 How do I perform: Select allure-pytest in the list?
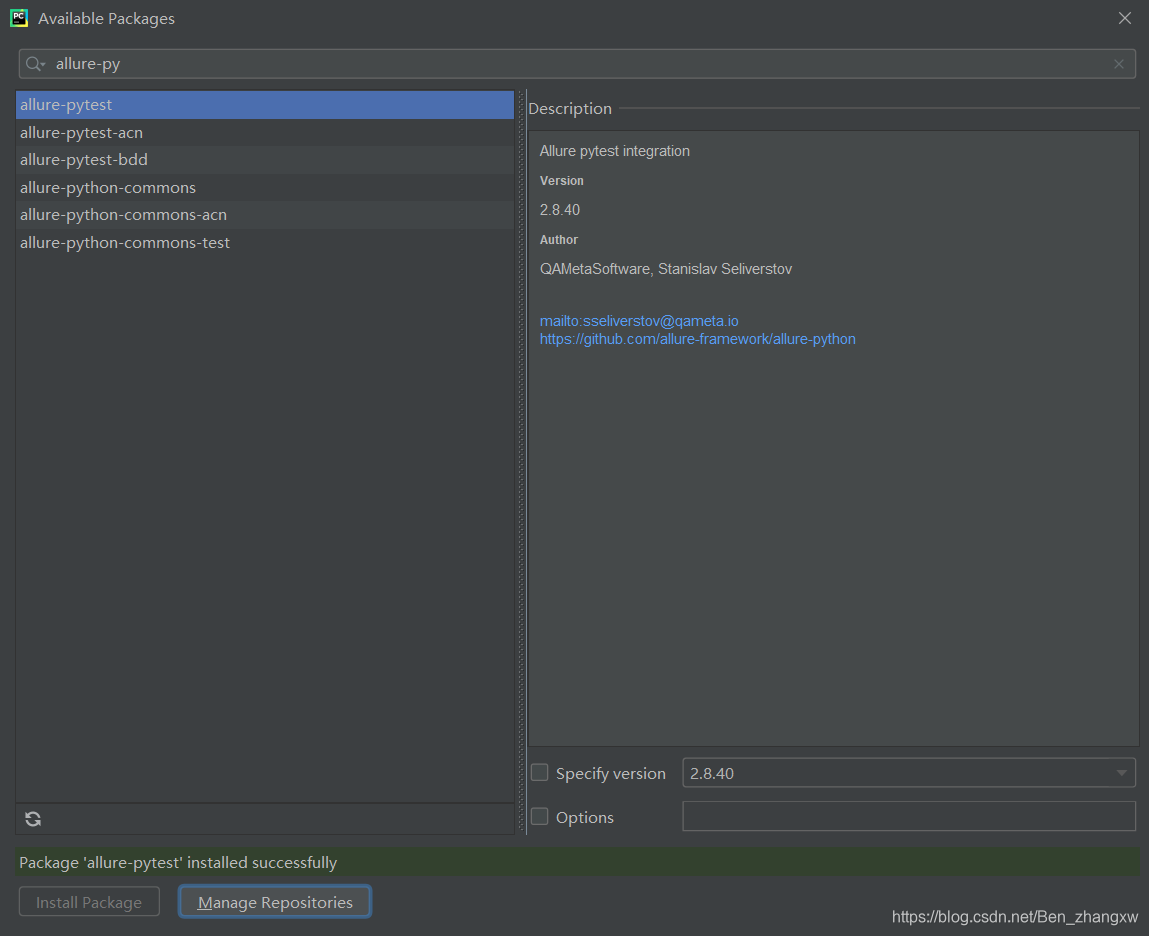pos(265,105)
